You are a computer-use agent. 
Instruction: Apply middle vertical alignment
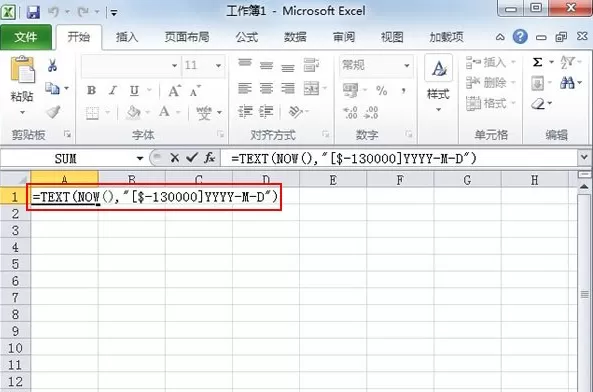click(266, 66)
